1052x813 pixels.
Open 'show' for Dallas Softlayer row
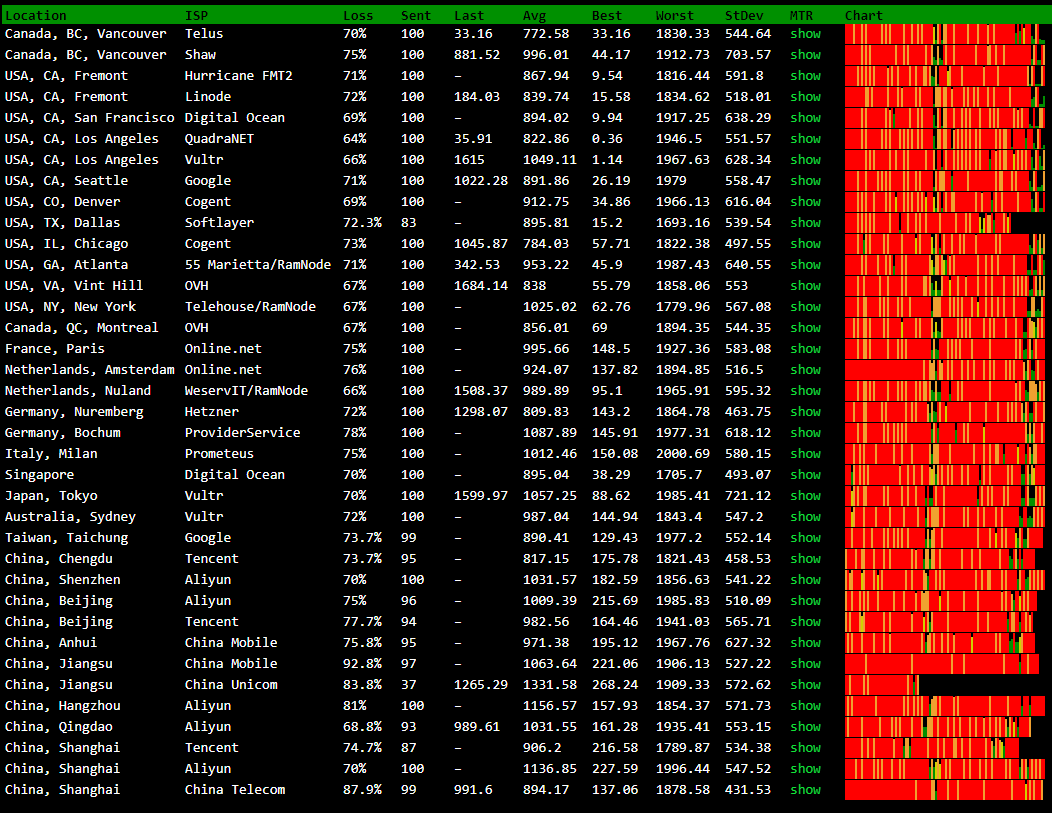tap(805, 223)
